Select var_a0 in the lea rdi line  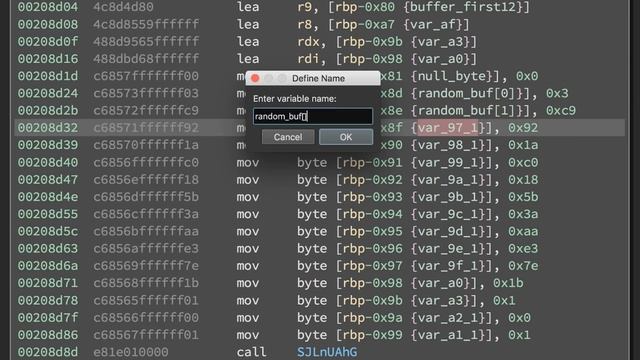pyautogui.click(x=440, y=59)
